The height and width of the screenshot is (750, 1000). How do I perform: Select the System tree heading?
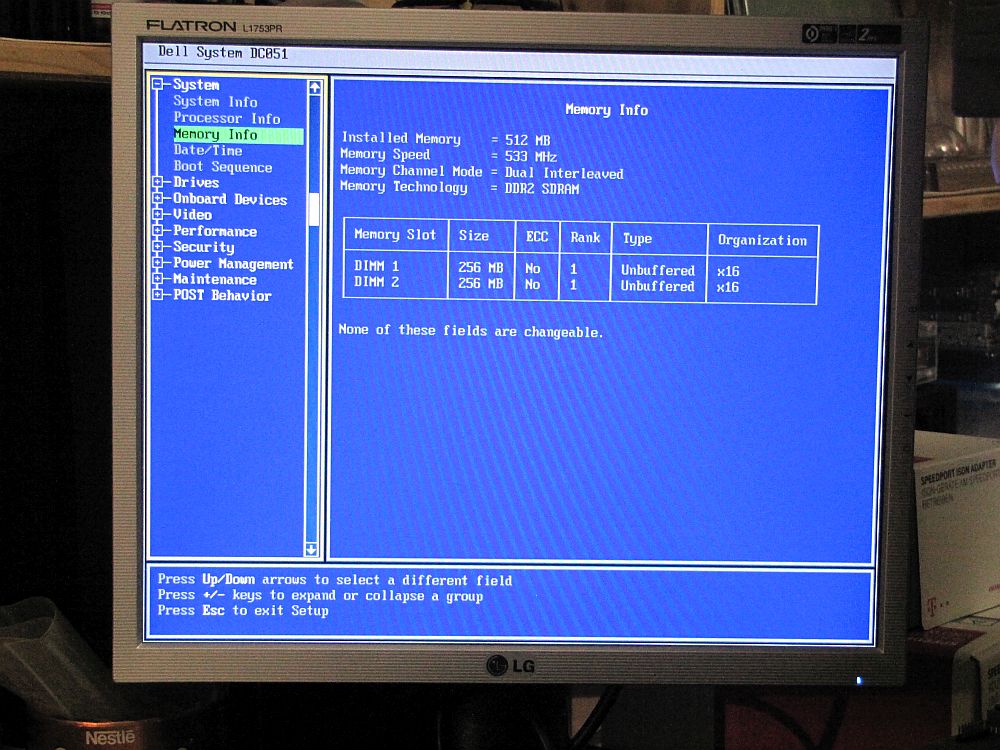click(196, 85)
